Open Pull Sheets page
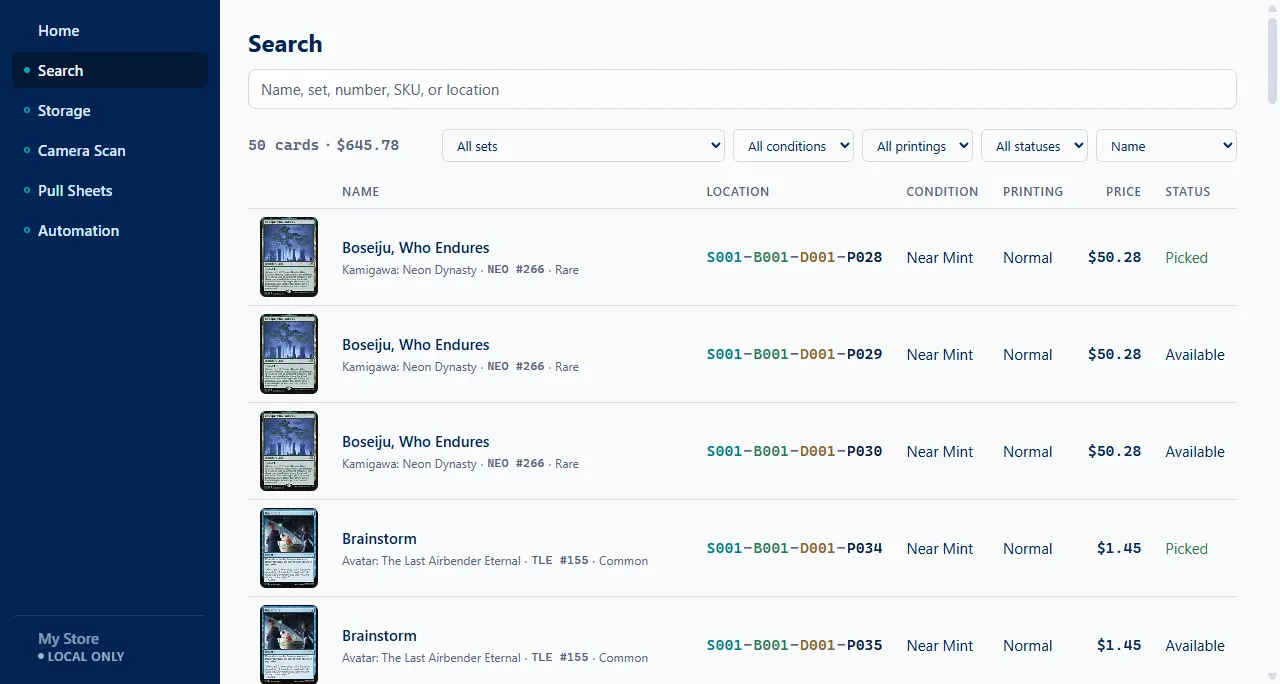 pyautogui.click(x=110, y=191)
